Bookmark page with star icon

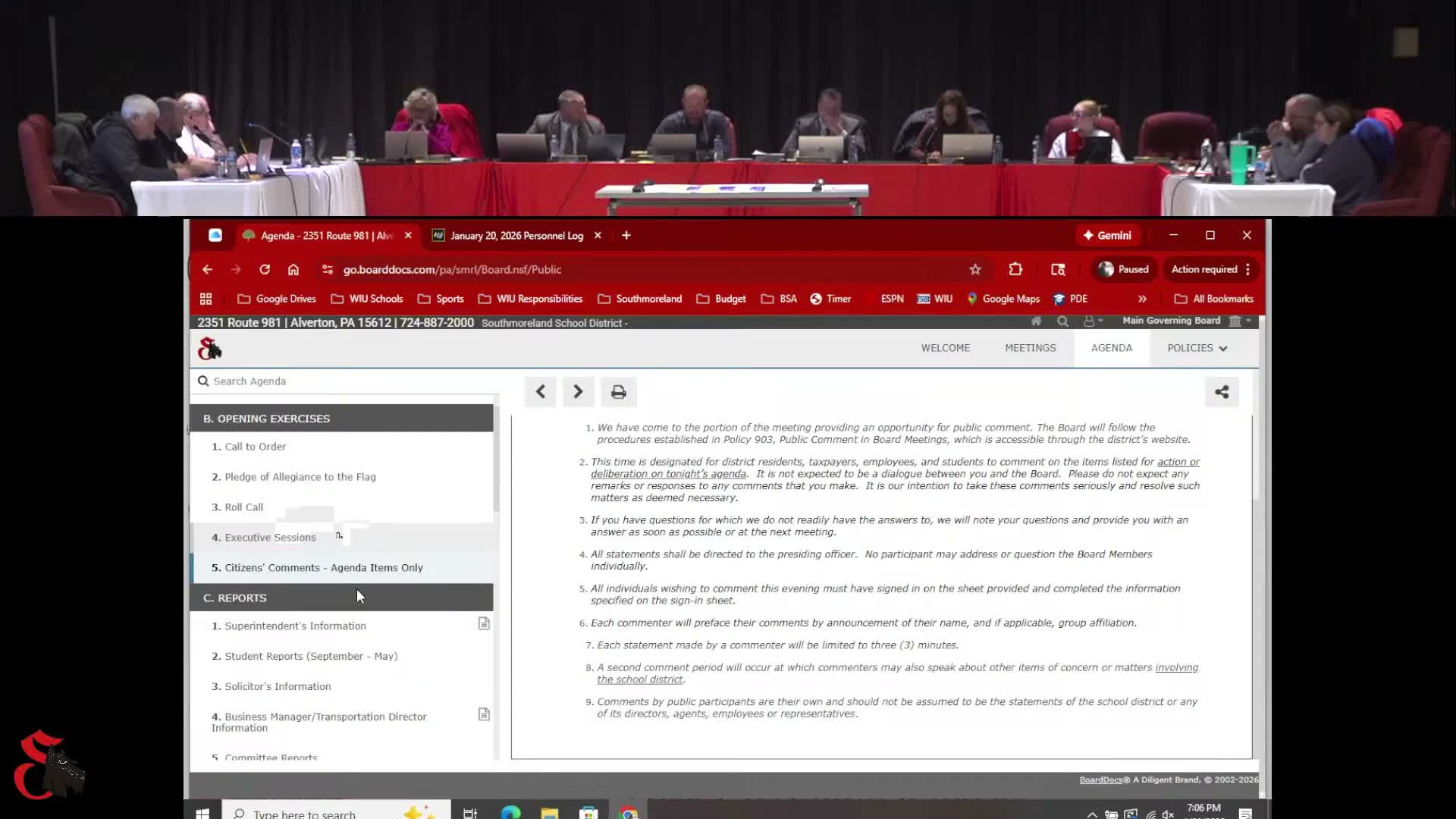[975, 269]
